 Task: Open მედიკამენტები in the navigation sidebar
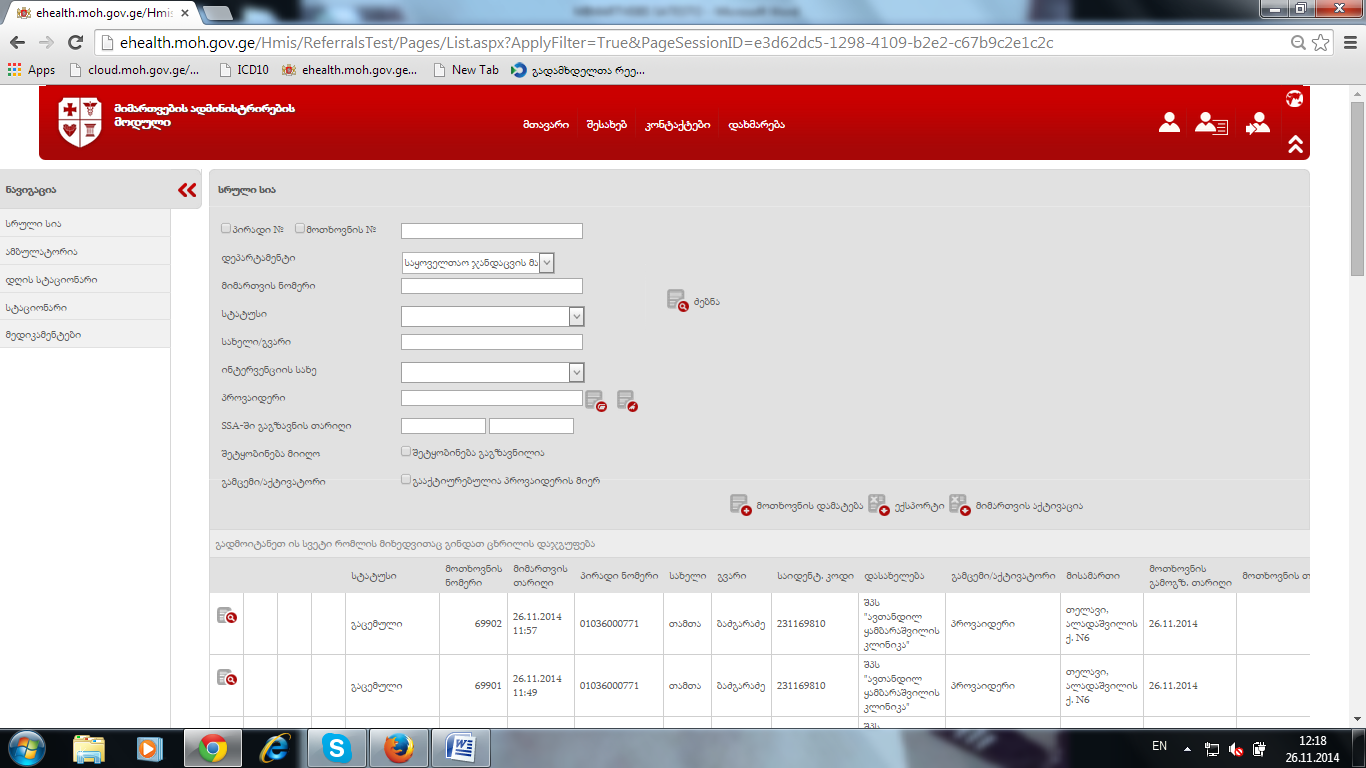point(44,335)
